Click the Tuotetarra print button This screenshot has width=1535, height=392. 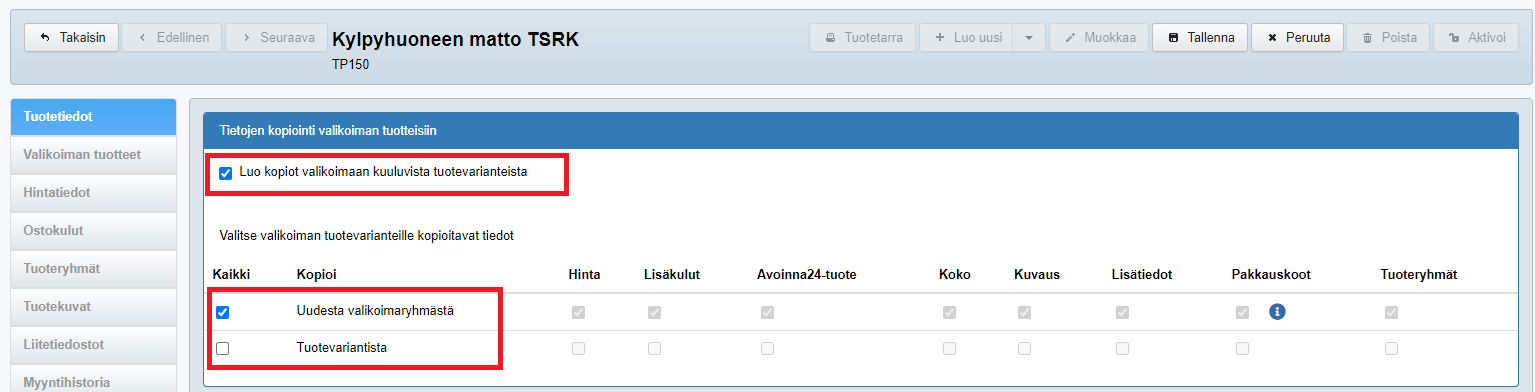(x=863, y=38)
